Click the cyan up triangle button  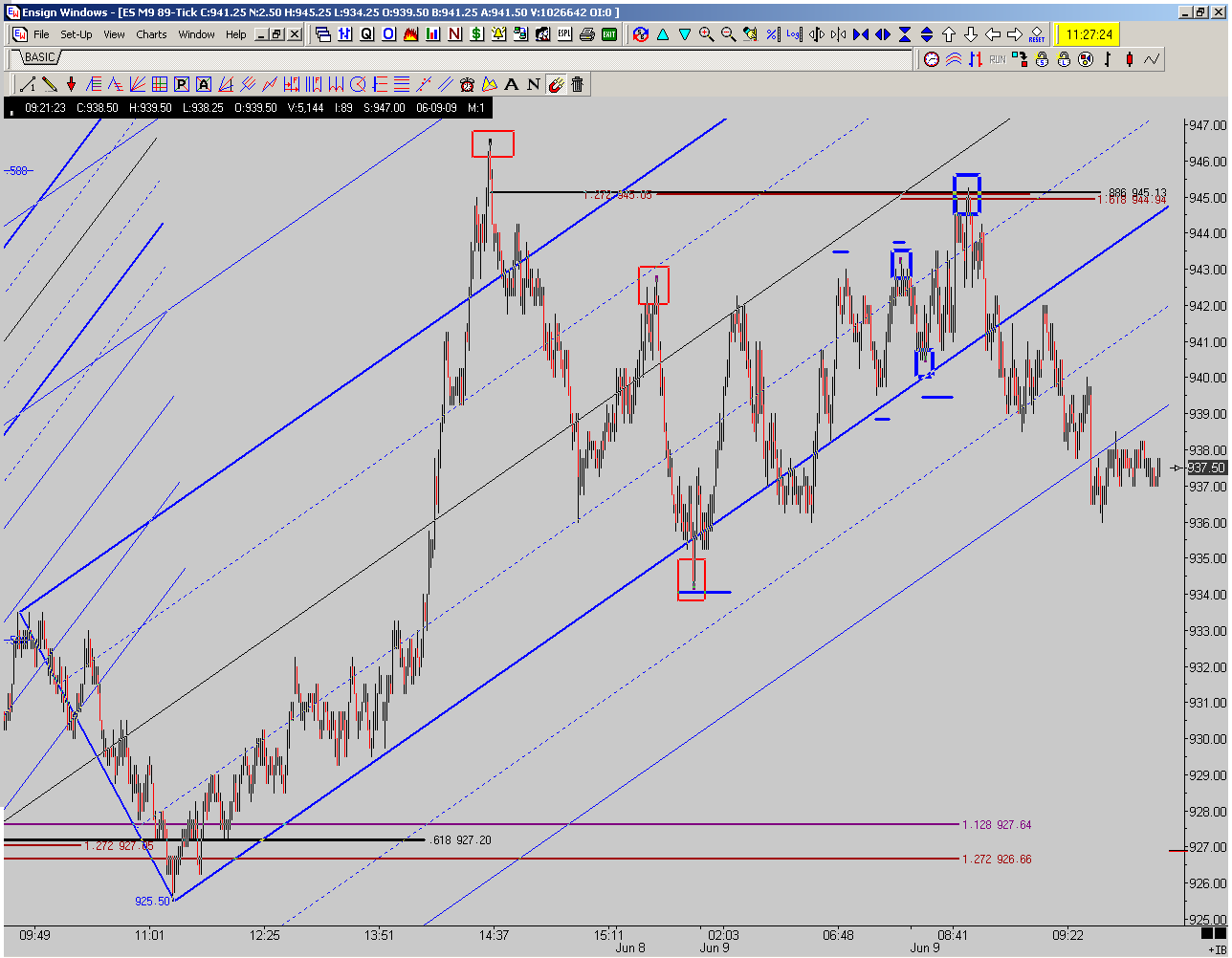tap(663, 34)
